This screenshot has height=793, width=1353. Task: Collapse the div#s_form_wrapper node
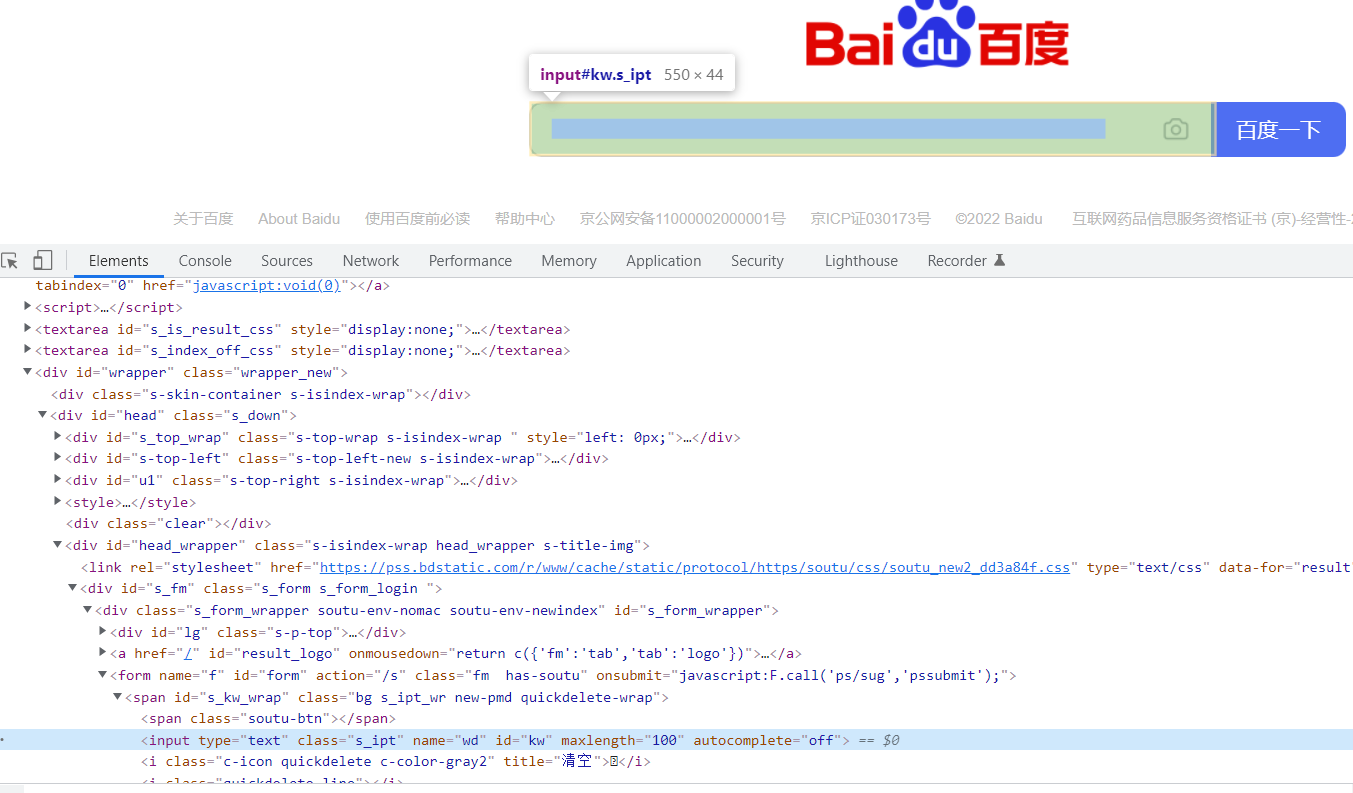[88, 610]
